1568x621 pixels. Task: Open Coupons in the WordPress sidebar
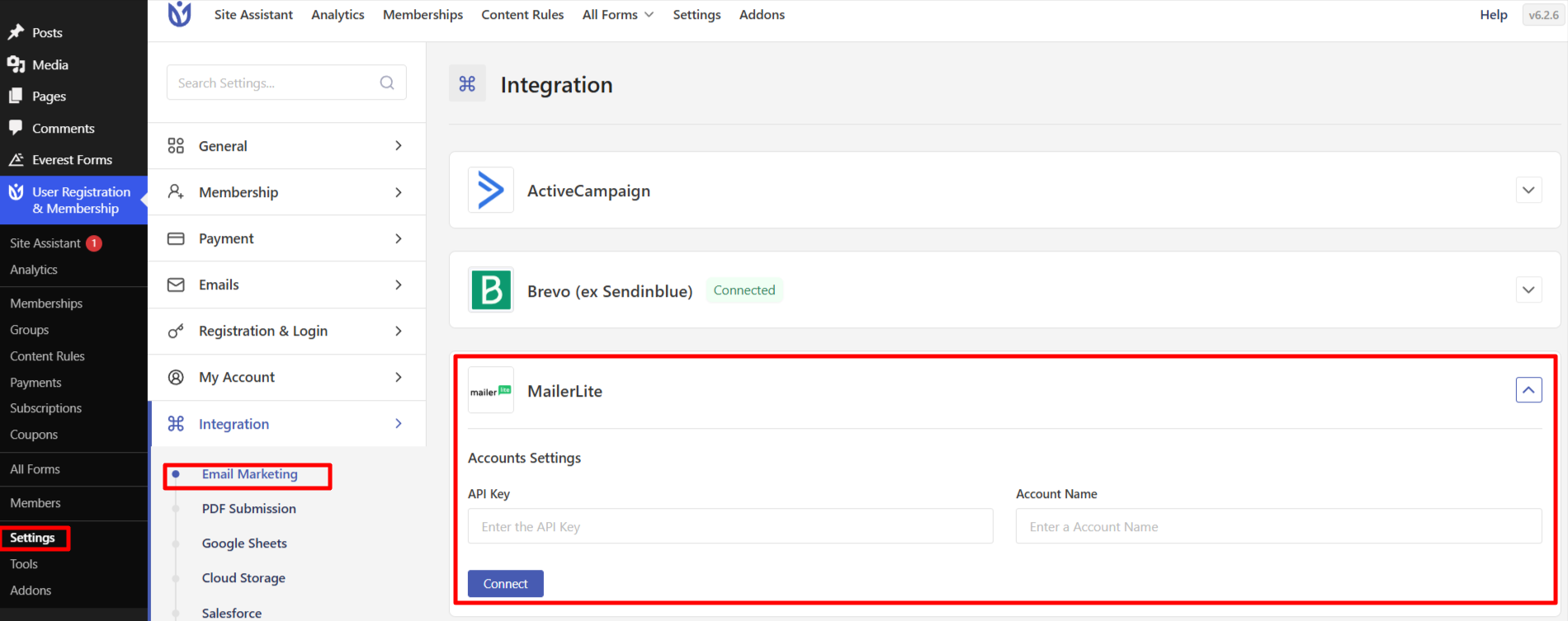[34, 435]
